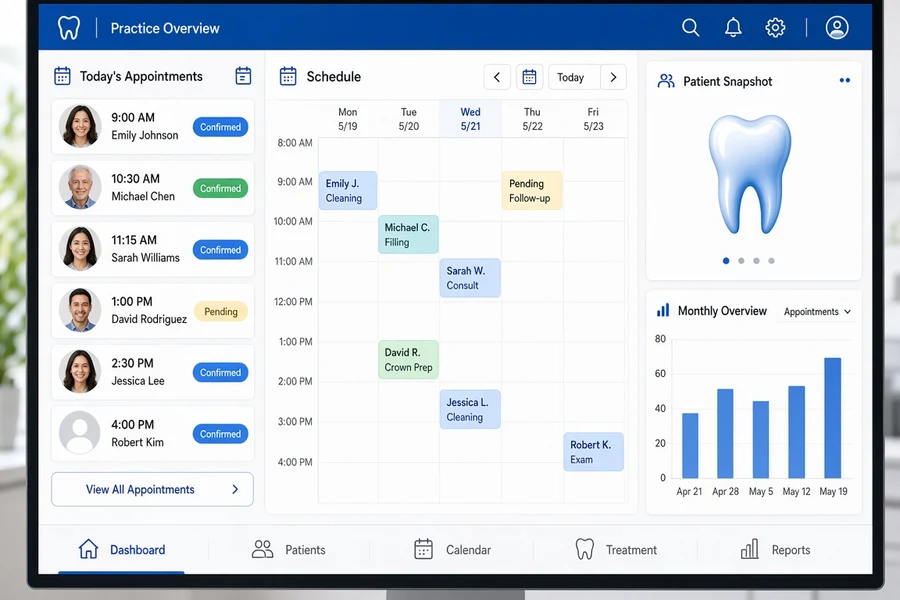Click Robert Kim's placeholder avatar
Screen dimensions: 900x600
pyautogui.click(x=80, y=432)
